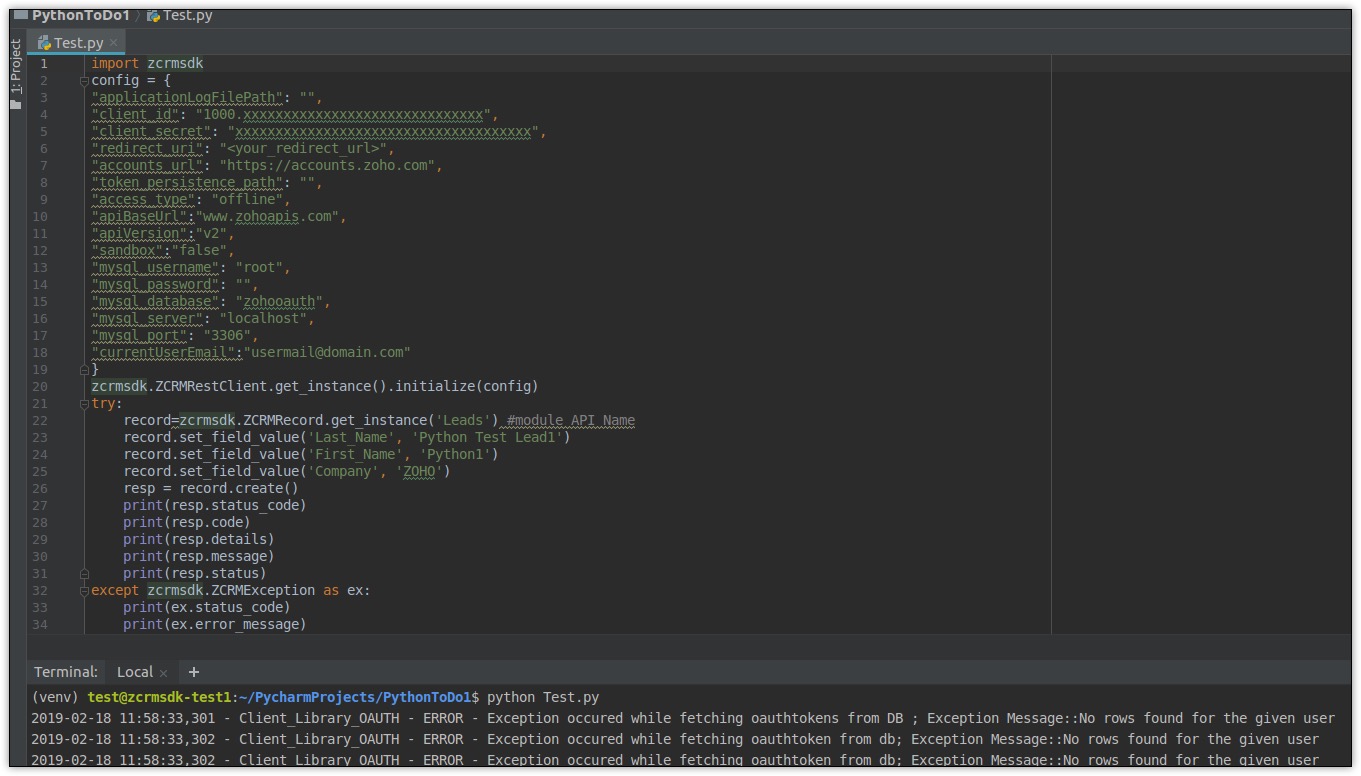Click the 'First_Name' string on line 24
The height and width of the screenshot is (776, 1361).
[x=355, y=454]
